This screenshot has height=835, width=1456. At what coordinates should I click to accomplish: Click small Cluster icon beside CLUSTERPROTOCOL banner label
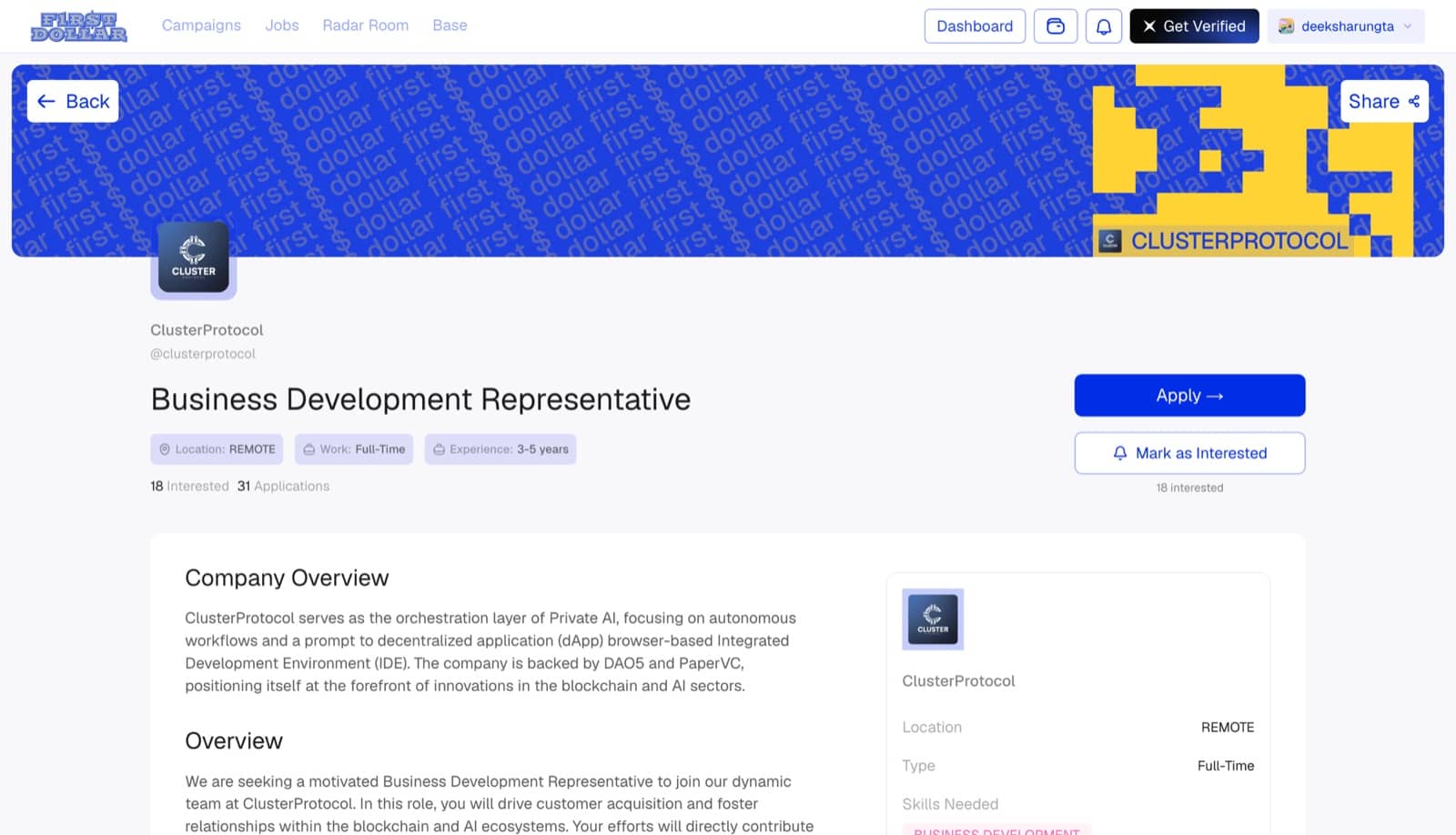tap(1109, 241)
